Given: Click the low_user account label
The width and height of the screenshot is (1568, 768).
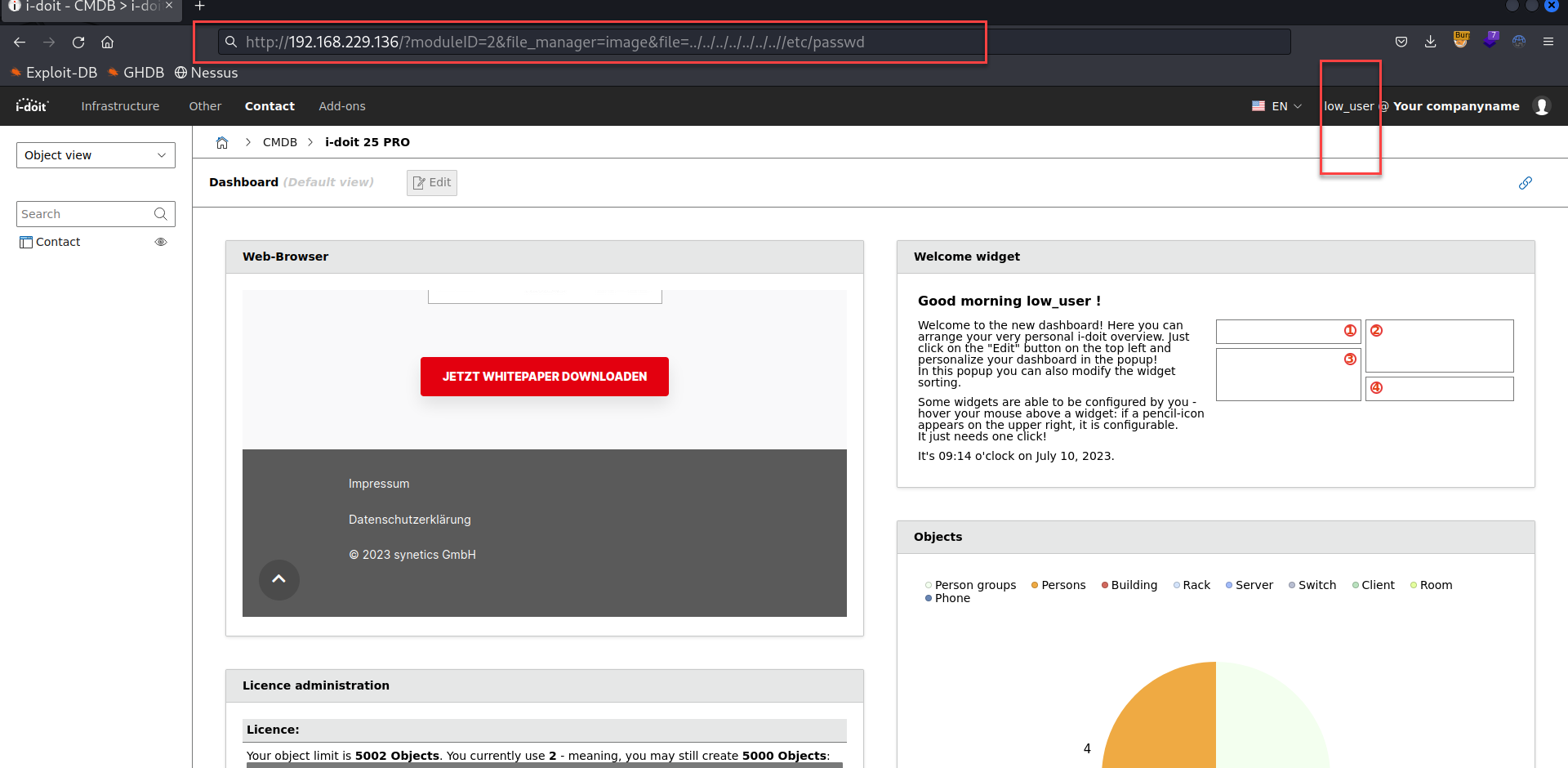Looking at the screenshot, I should [1349, 106].
